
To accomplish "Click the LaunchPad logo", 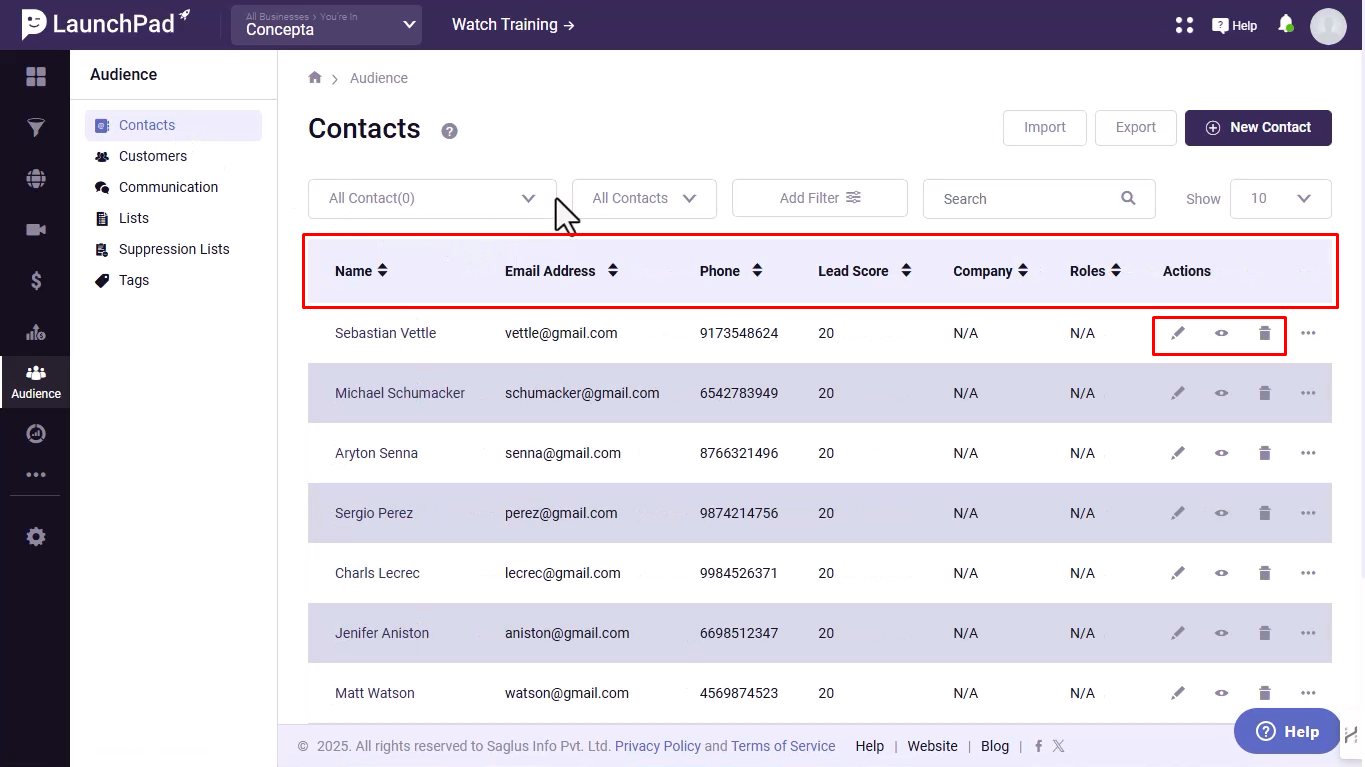I will (106, 24).
